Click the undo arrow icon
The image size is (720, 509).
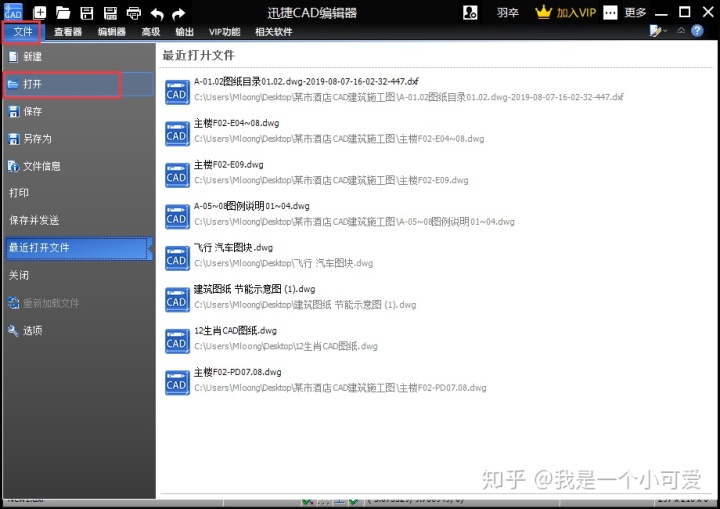(157, 14)
